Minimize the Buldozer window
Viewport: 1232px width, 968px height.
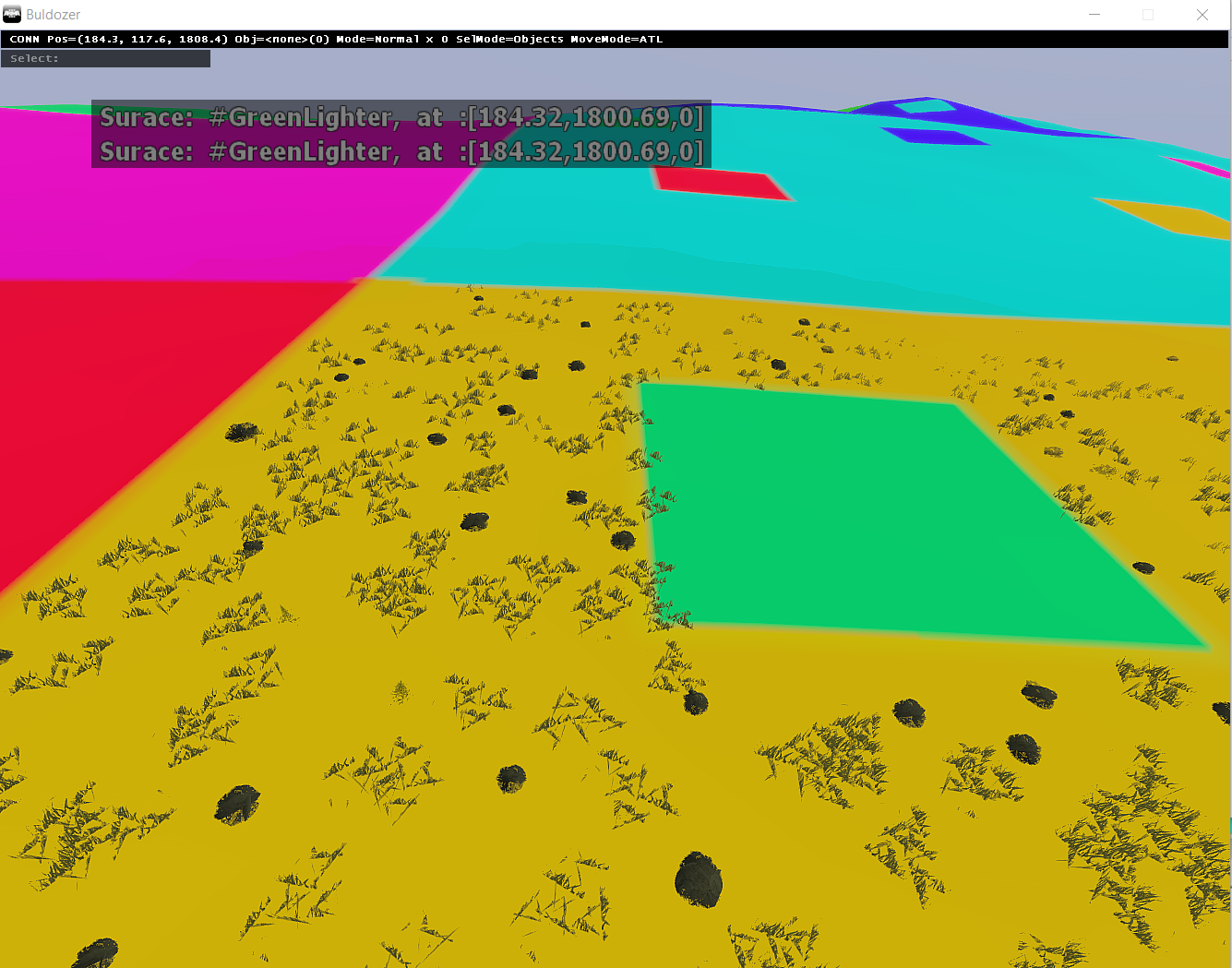click(1094, 15)
